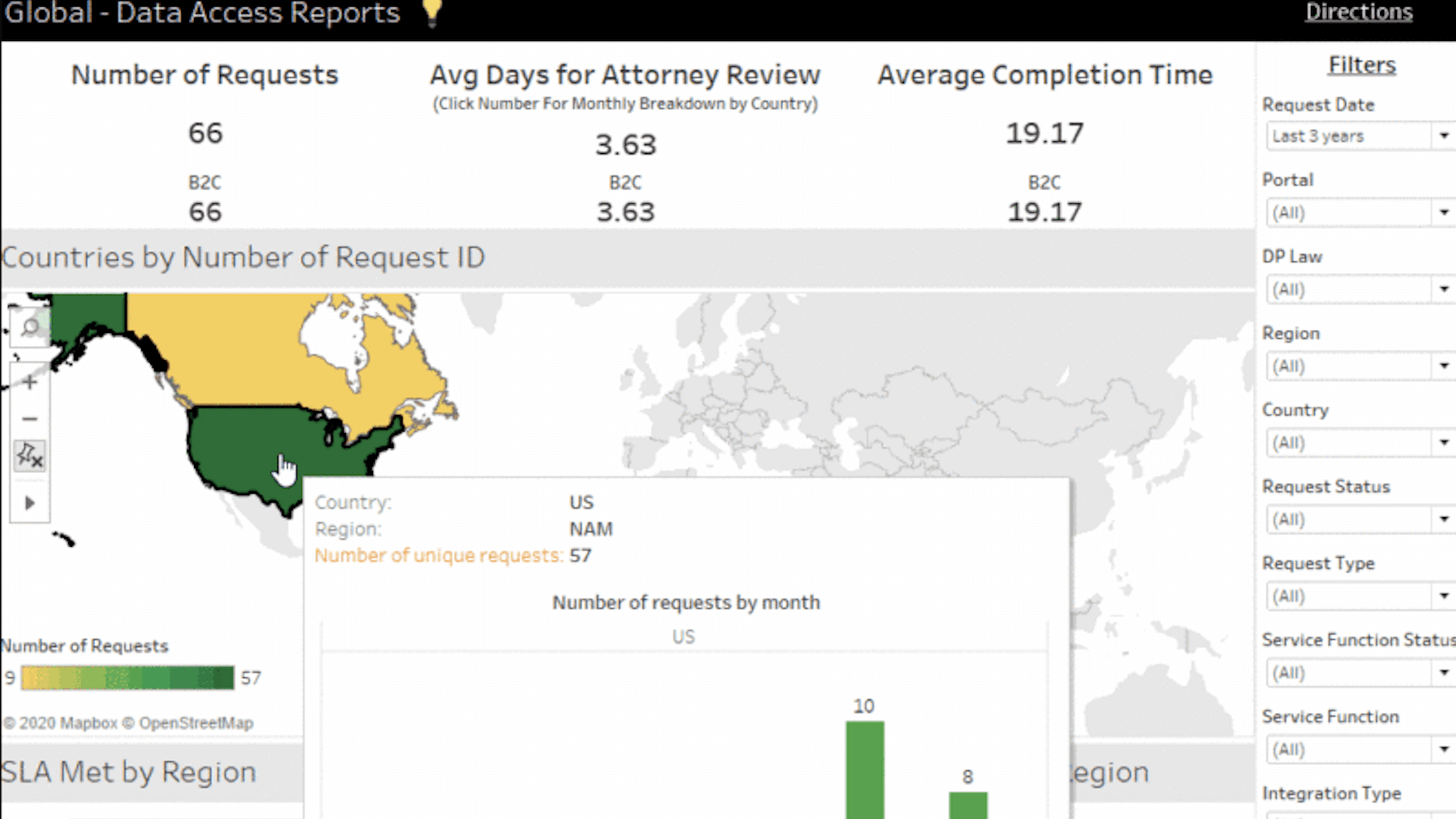Expand the Country filter dropdown
Screen dimensions: 1456x819
point(1445,443)
